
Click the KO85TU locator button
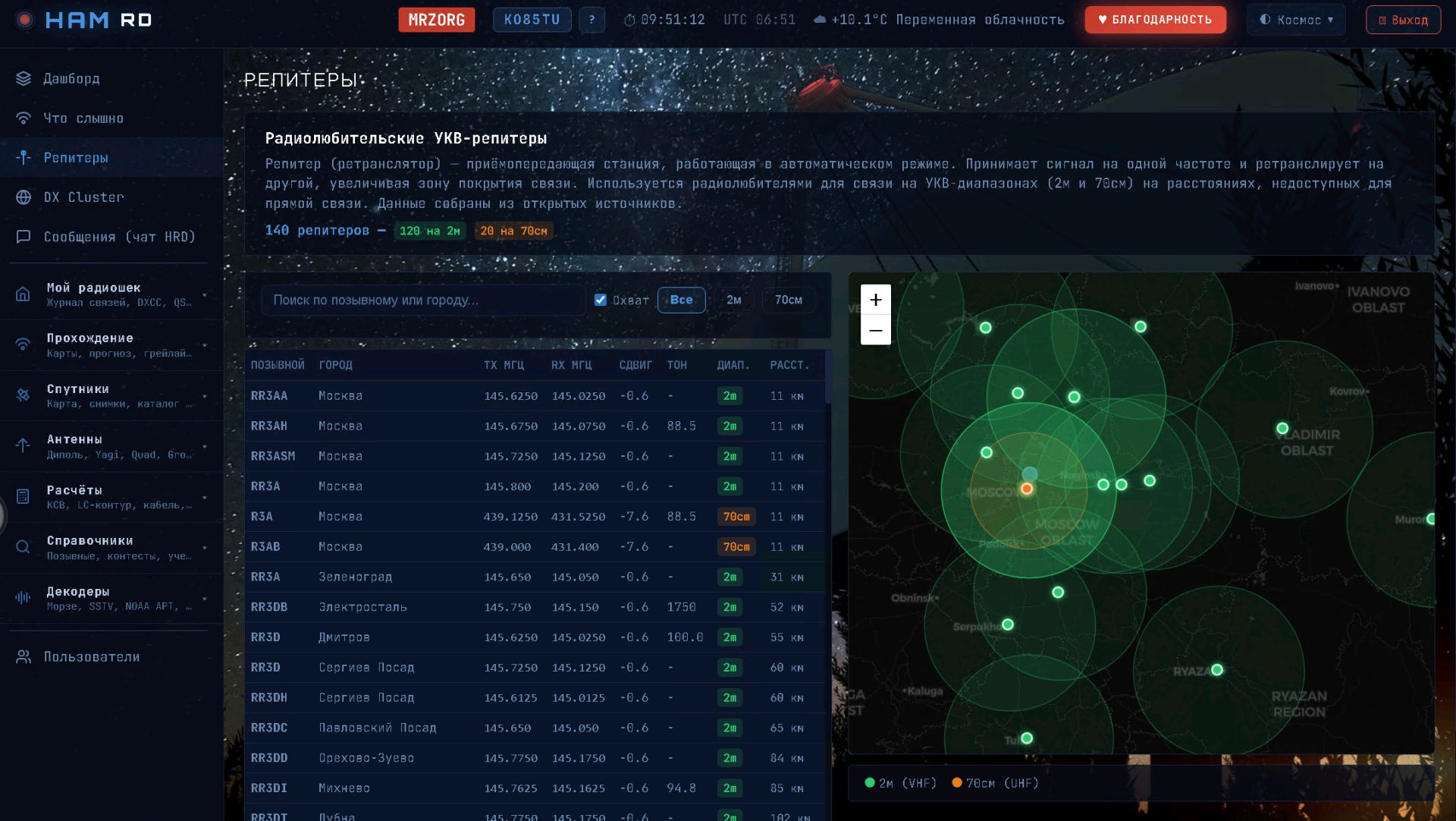click(x=532, y=20)
